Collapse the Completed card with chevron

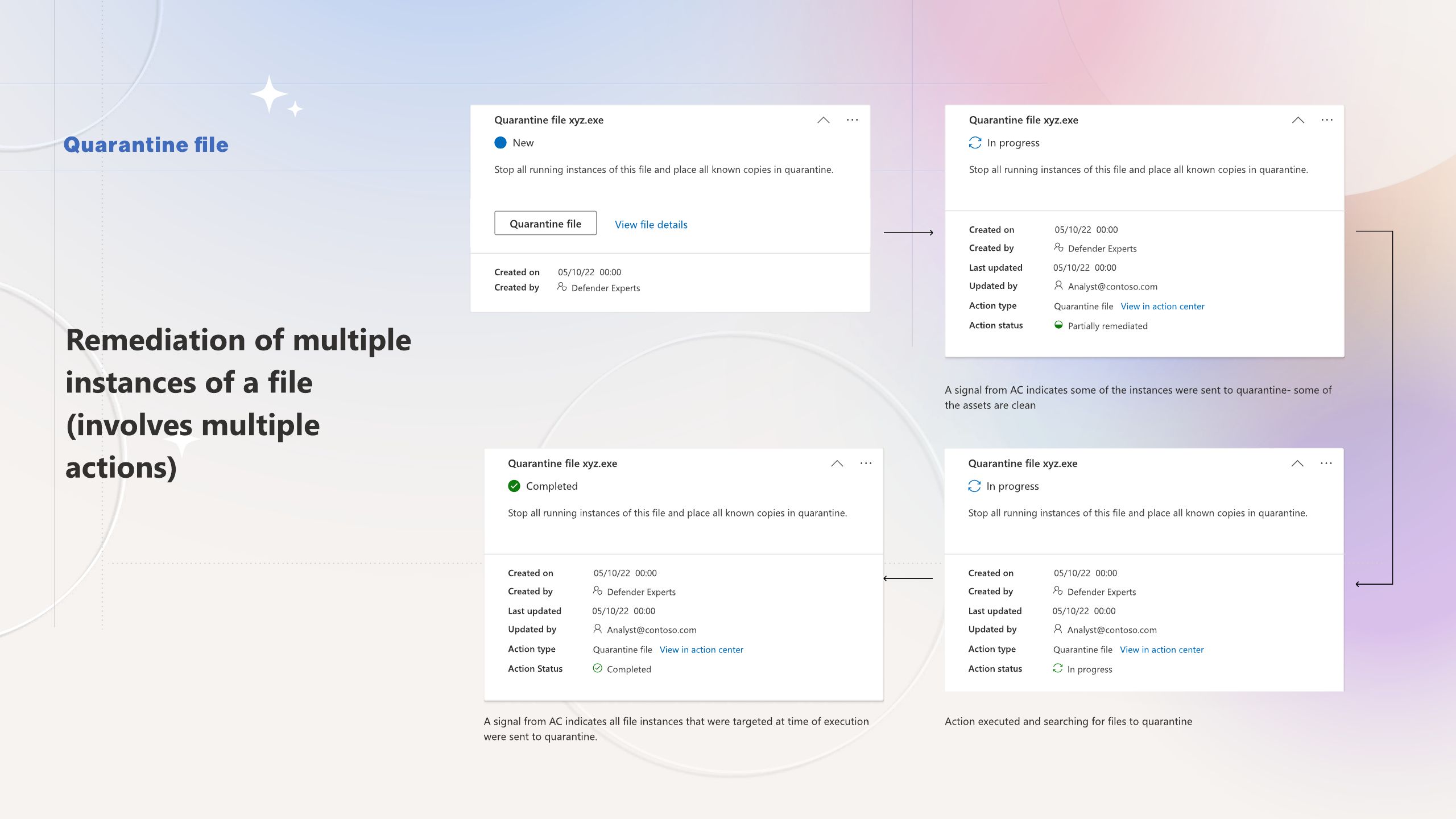tap(837, 464)
